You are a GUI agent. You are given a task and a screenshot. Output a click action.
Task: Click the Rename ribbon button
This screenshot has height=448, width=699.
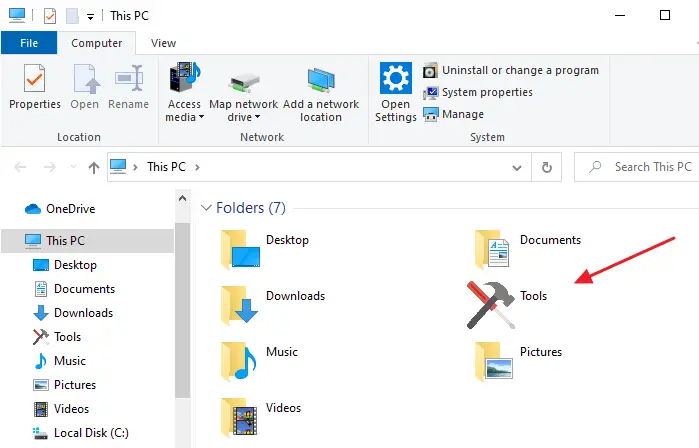tap(128, 87)
